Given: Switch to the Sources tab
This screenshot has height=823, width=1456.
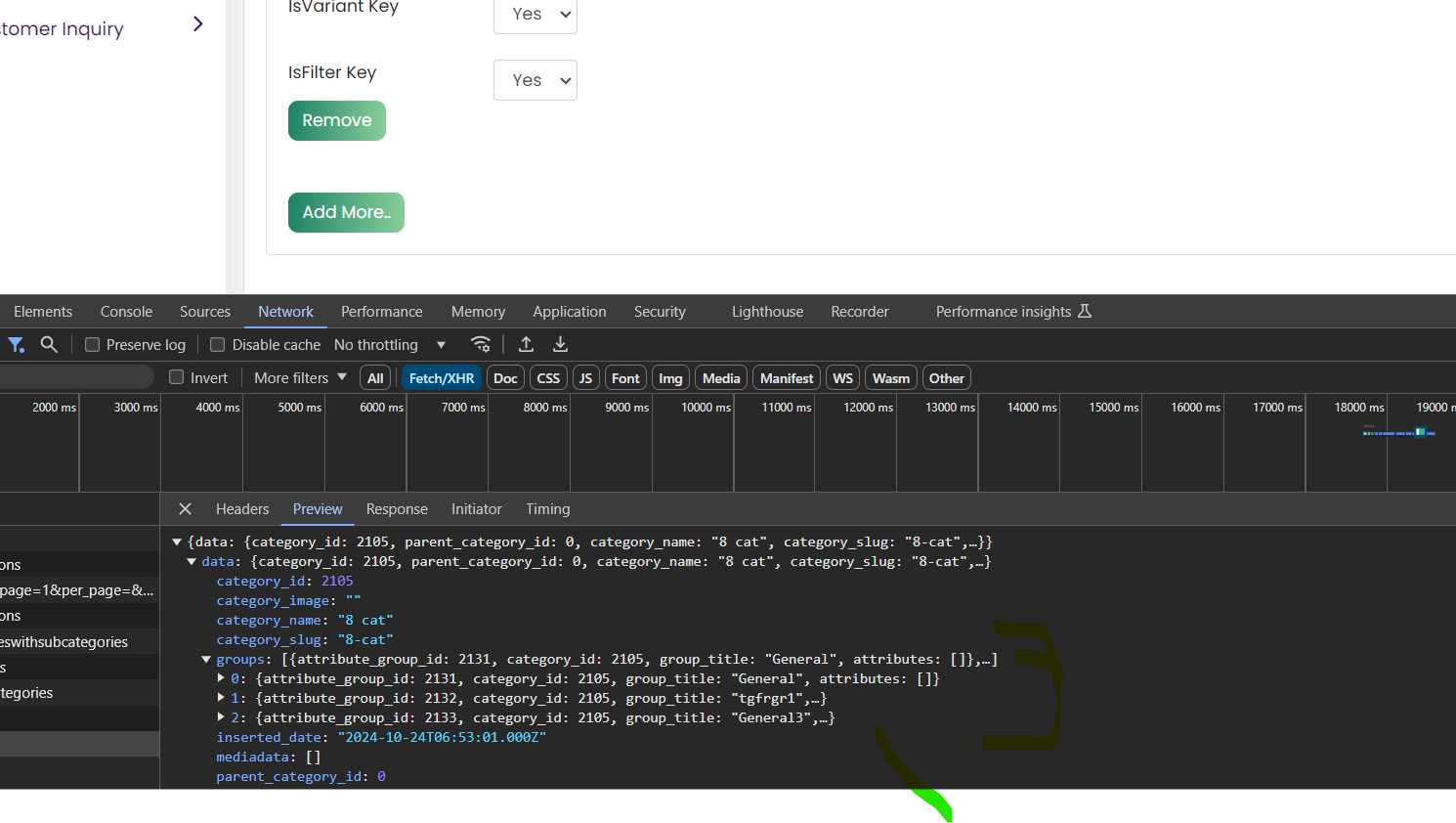Looking at the screenshot, I should (205, 312).
